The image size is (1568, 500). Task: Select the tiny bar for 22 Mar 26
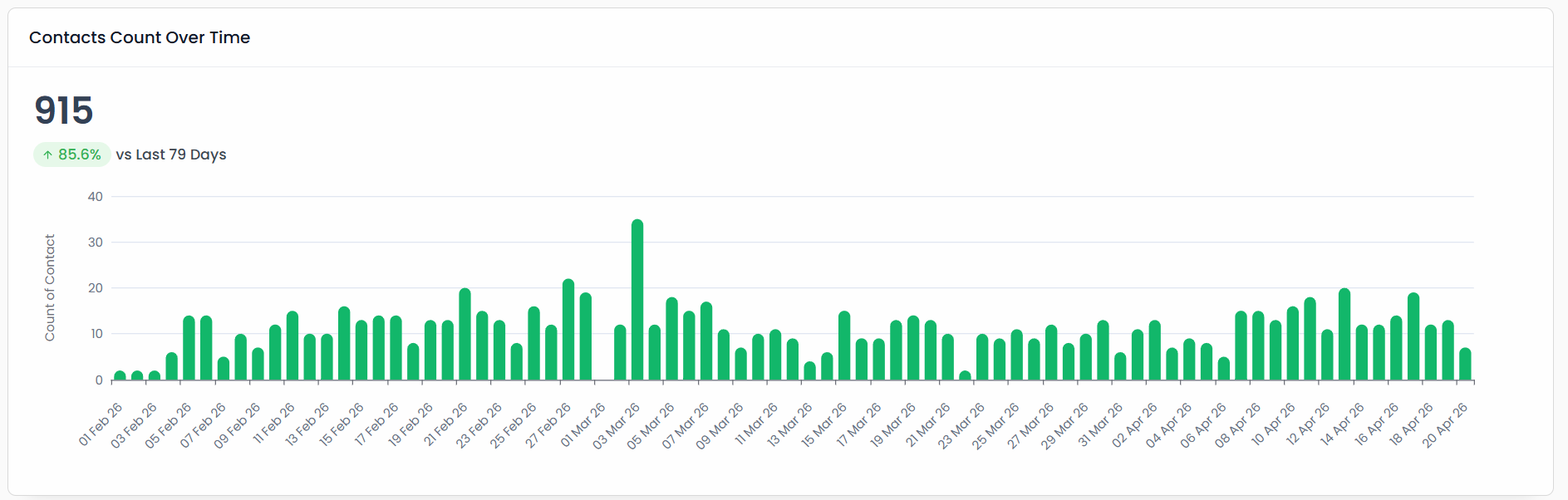[x=965, y=375]
